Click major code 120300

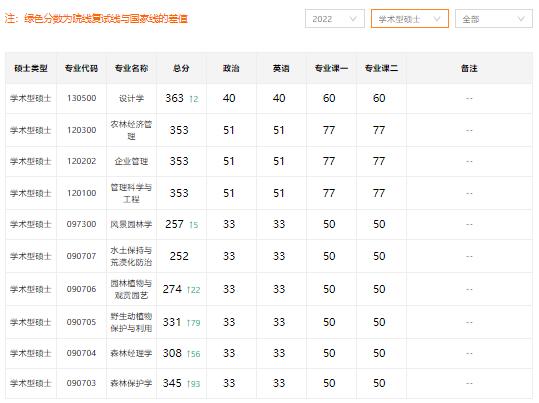(x=81, y=130)
